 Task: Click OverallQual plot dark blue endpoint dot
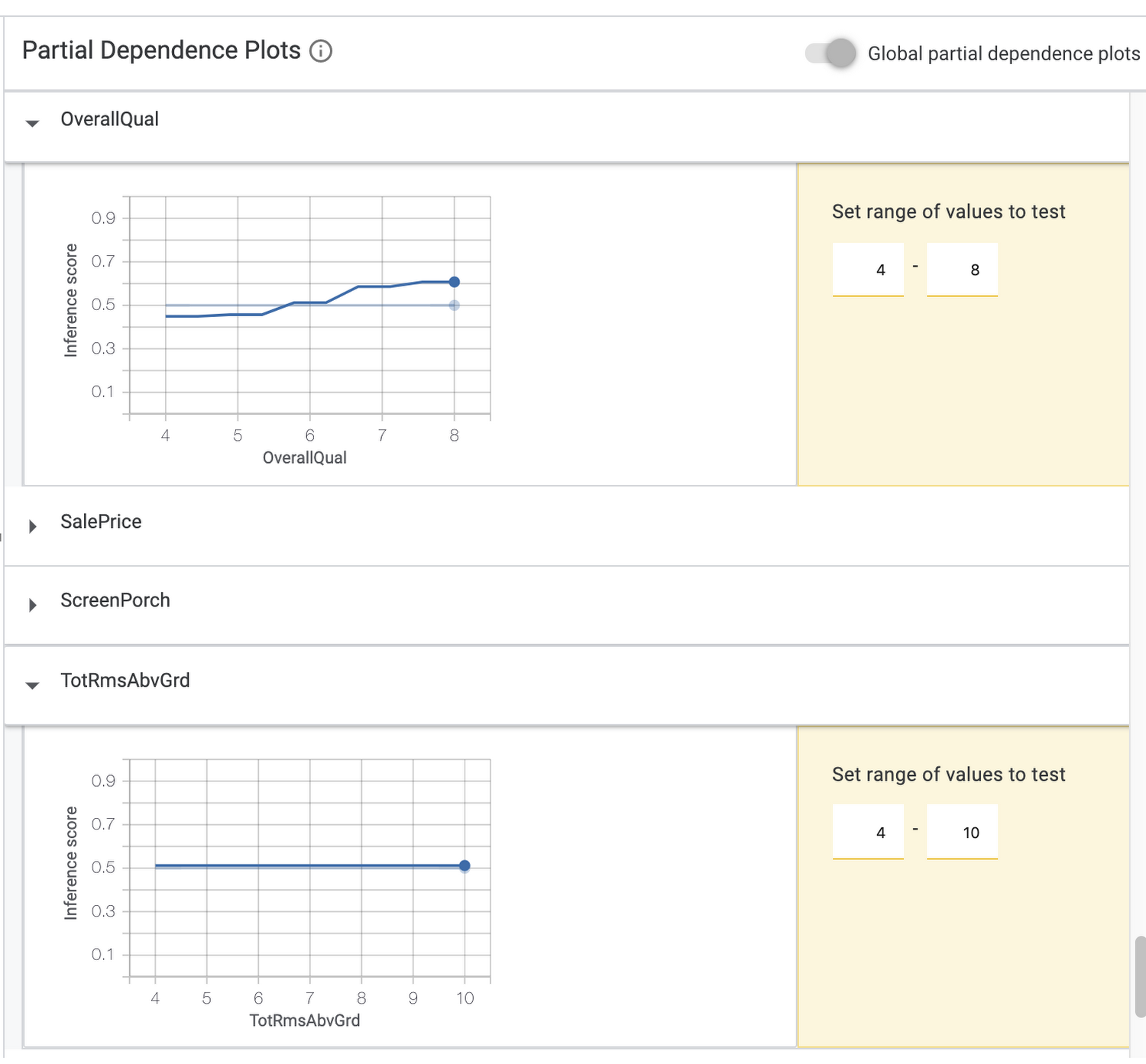pyautogui.click(x=455, y=282)
